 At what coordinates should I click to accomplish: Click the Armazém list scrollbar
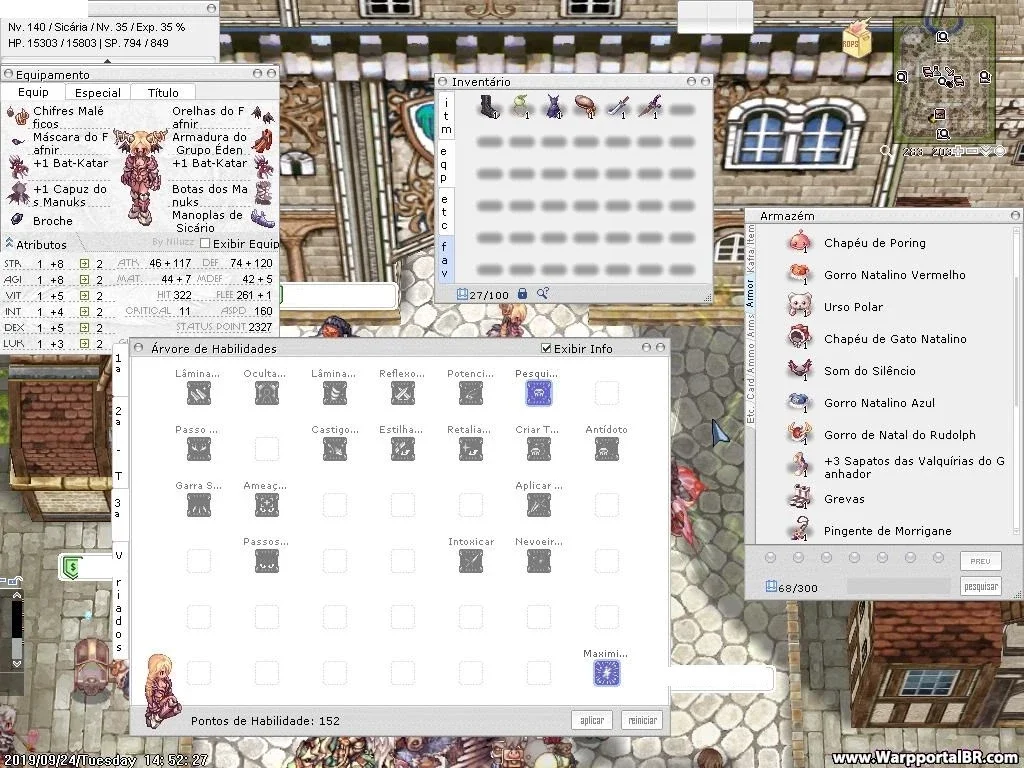(1017, 383)
